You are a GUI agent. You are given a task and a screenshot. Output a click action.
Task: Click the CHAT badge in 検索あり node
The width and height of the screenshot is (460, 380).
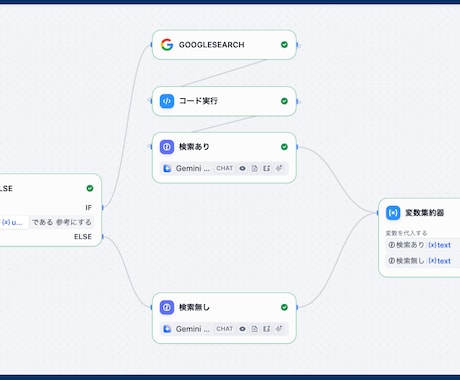(x=224, y=168)
